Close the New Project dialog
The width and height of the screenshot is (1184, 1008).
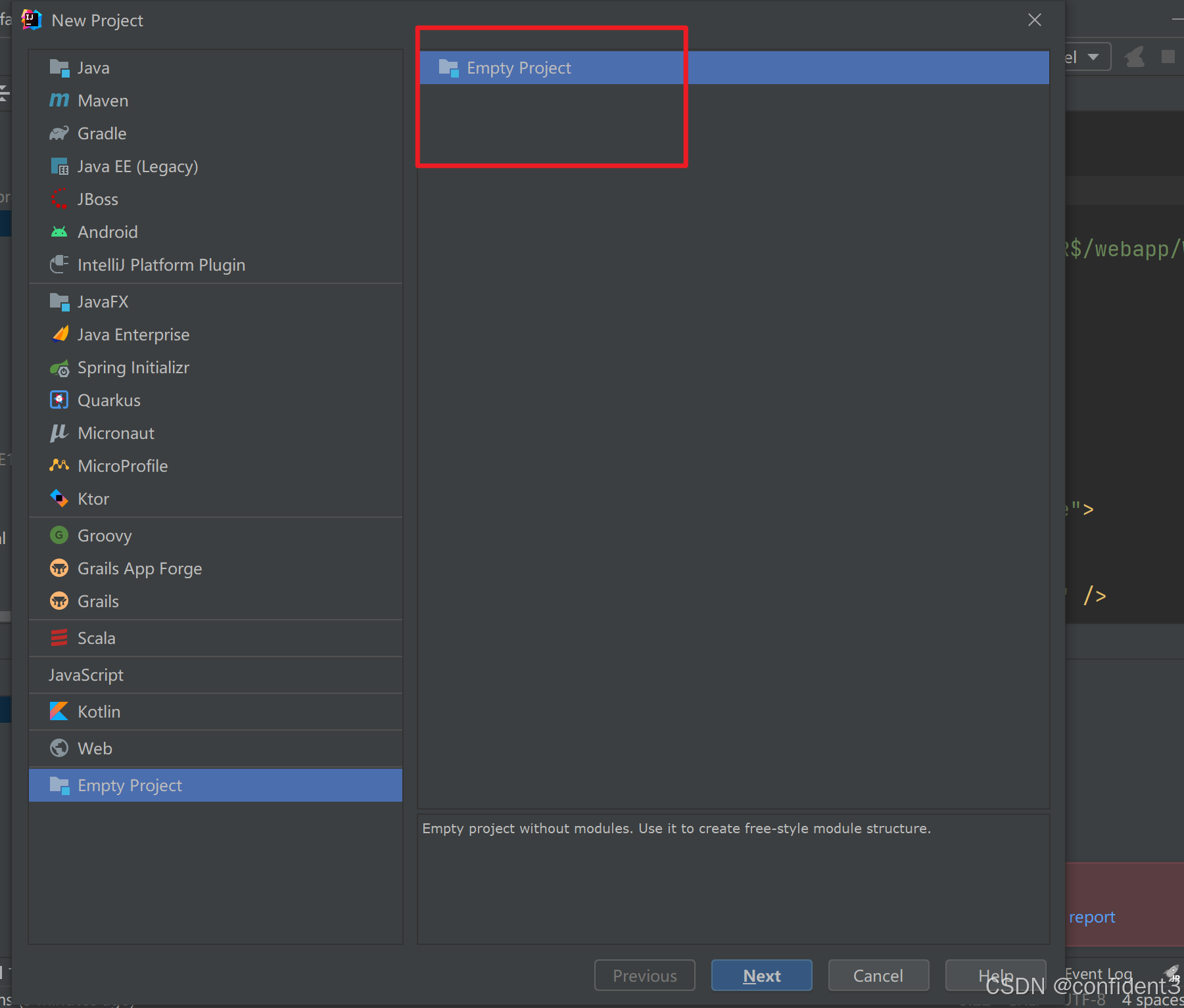point(1035,20)
